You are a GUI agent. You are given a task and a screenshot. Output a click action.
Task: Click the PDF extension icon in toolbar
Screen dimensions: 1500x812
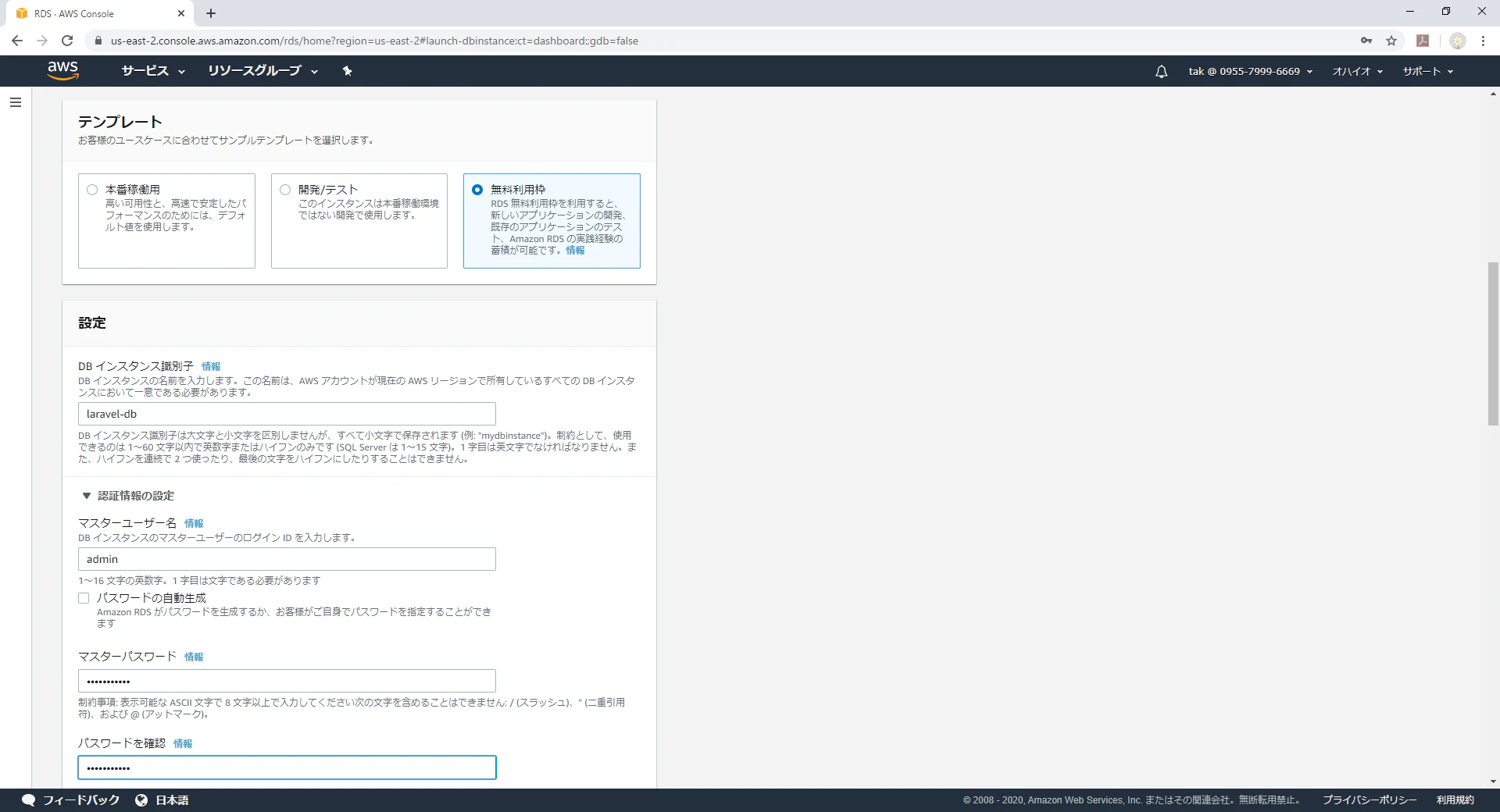pos(1423,41)
